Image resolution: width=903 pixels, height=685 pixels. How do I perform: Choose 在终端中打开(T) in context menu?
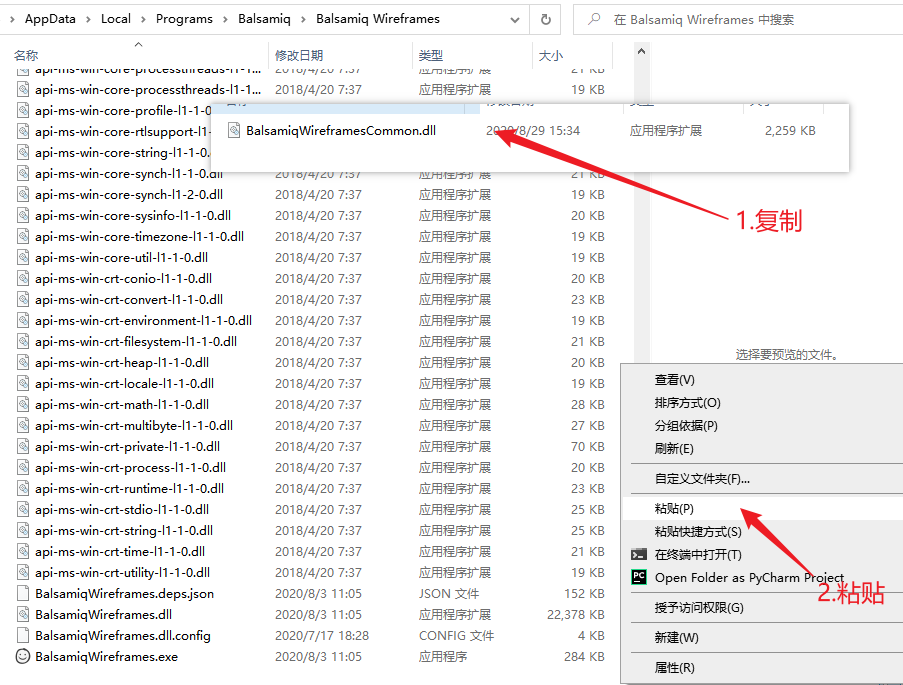click(698, 555)
